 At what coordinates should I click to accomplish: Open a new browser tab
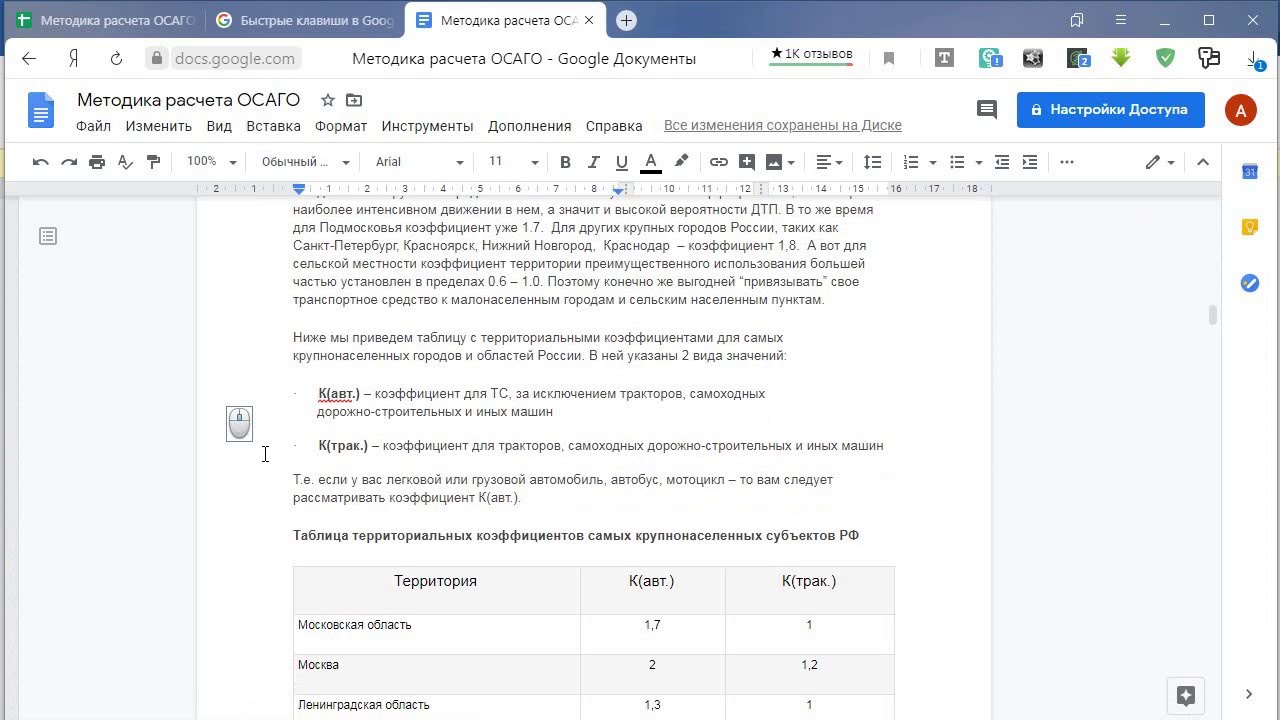click(x=627, y=20)
